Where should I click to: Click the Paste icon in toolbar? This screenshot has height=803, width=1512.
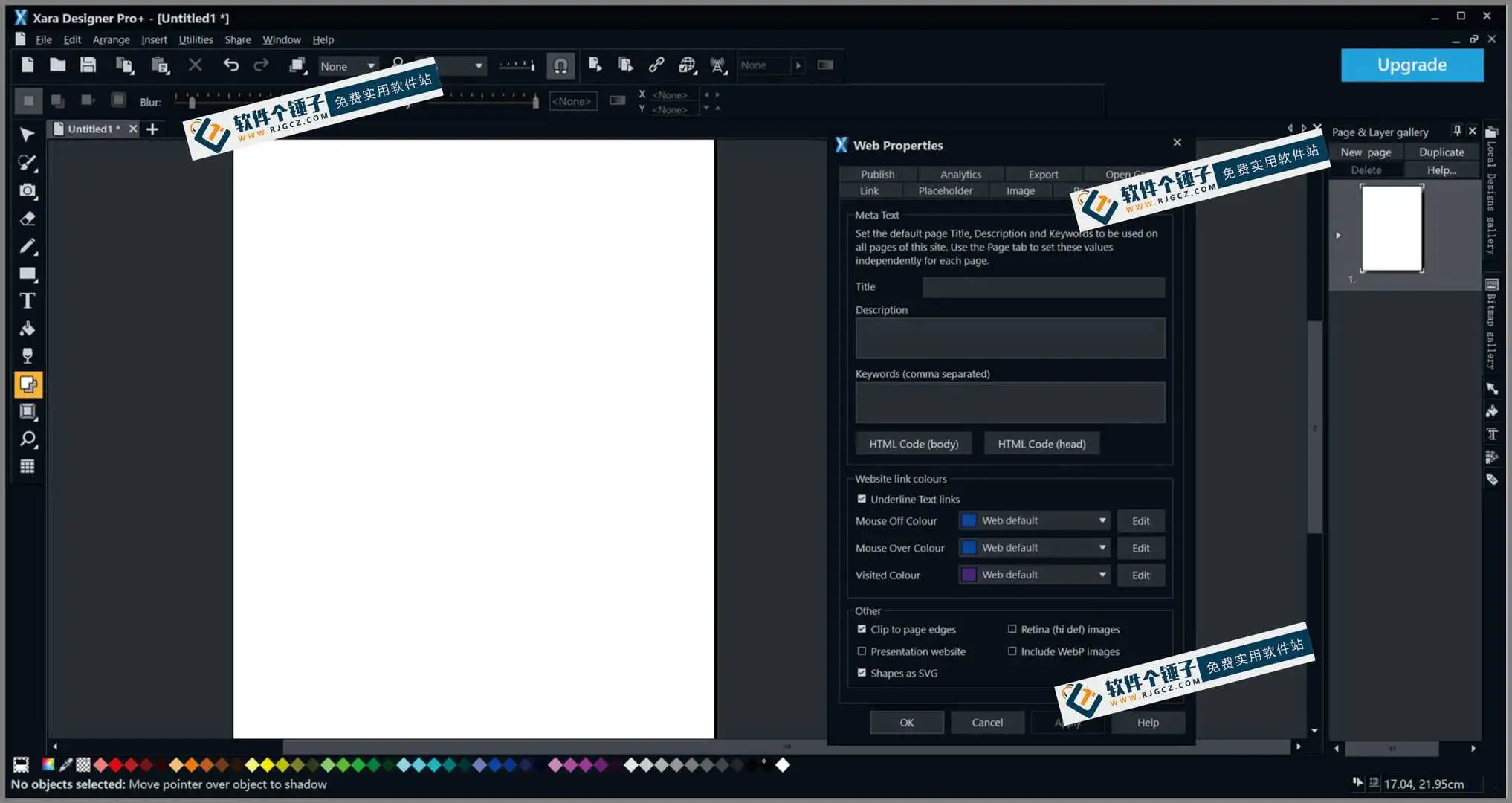(x=160, y=65)
